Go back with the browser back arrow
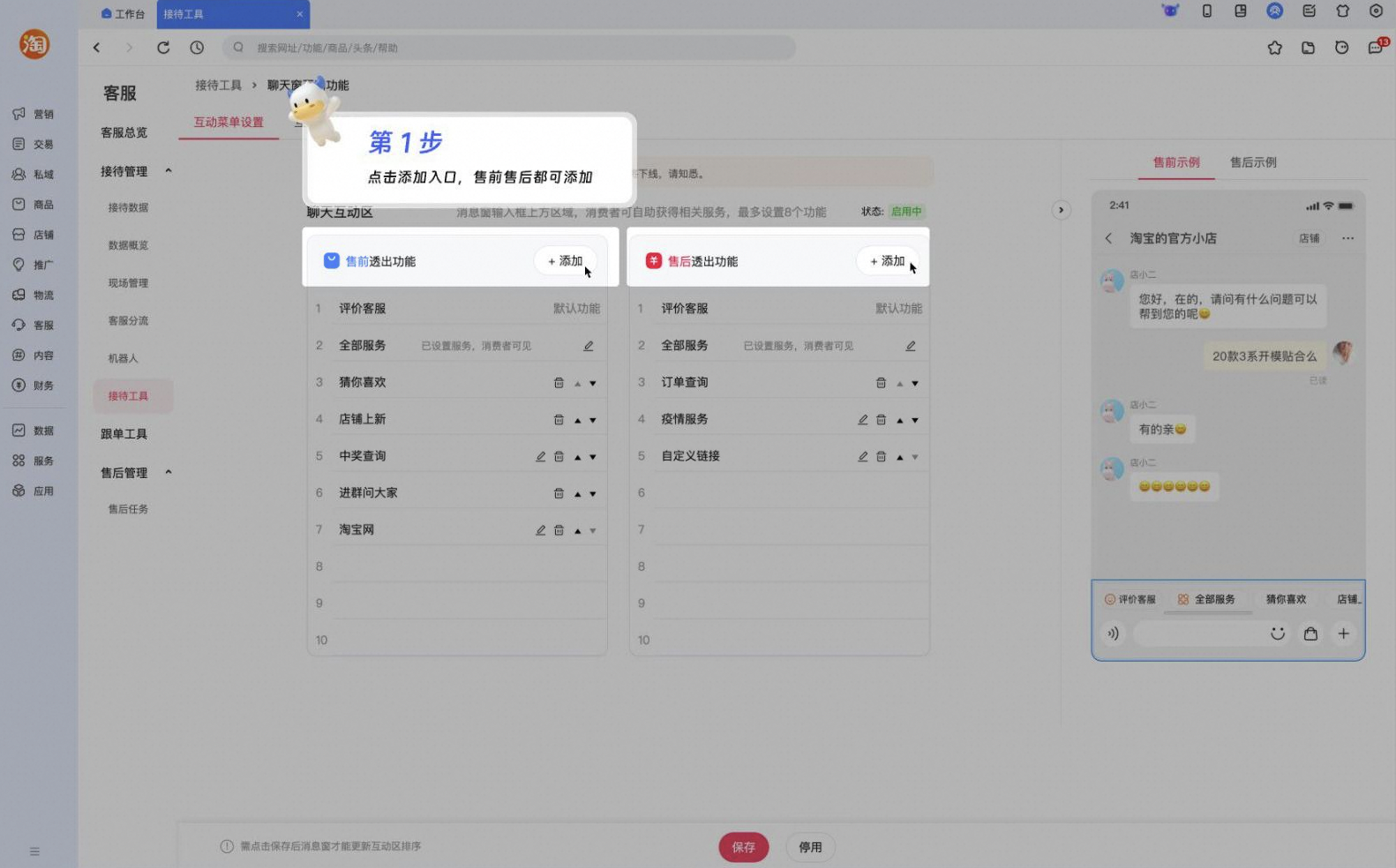The width and height of the screenshot is (1396, 868). pos(97,48)
